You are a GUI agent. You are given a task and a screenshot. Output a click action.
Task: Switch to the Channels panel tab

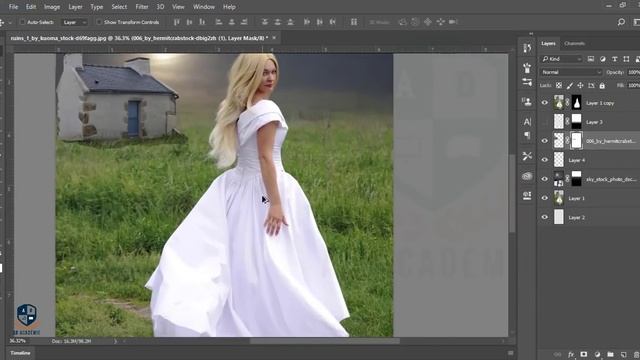574,43
